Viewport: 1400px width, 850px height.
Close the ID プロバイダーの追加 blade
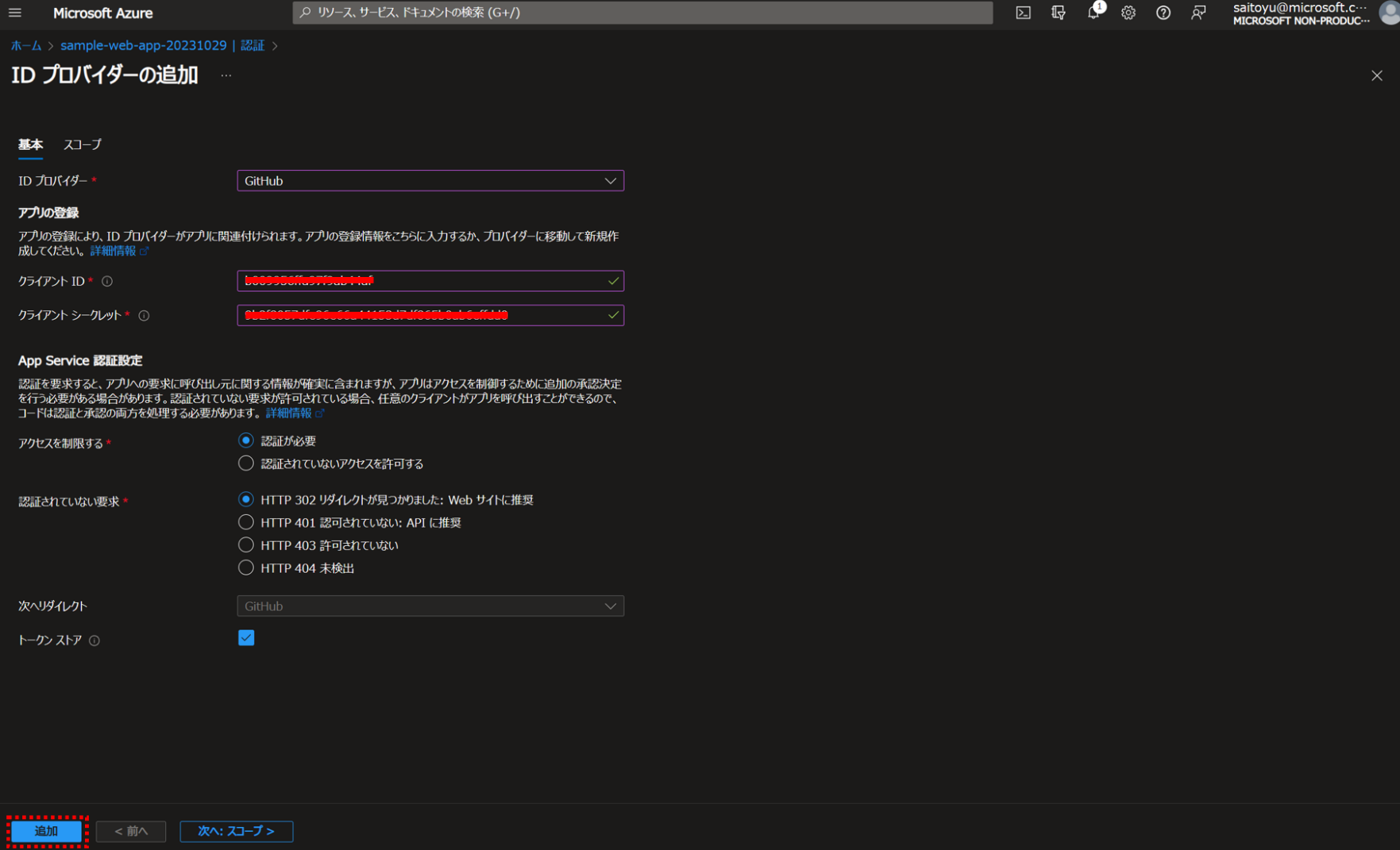pyautogui.click(x=1376, y=75)
